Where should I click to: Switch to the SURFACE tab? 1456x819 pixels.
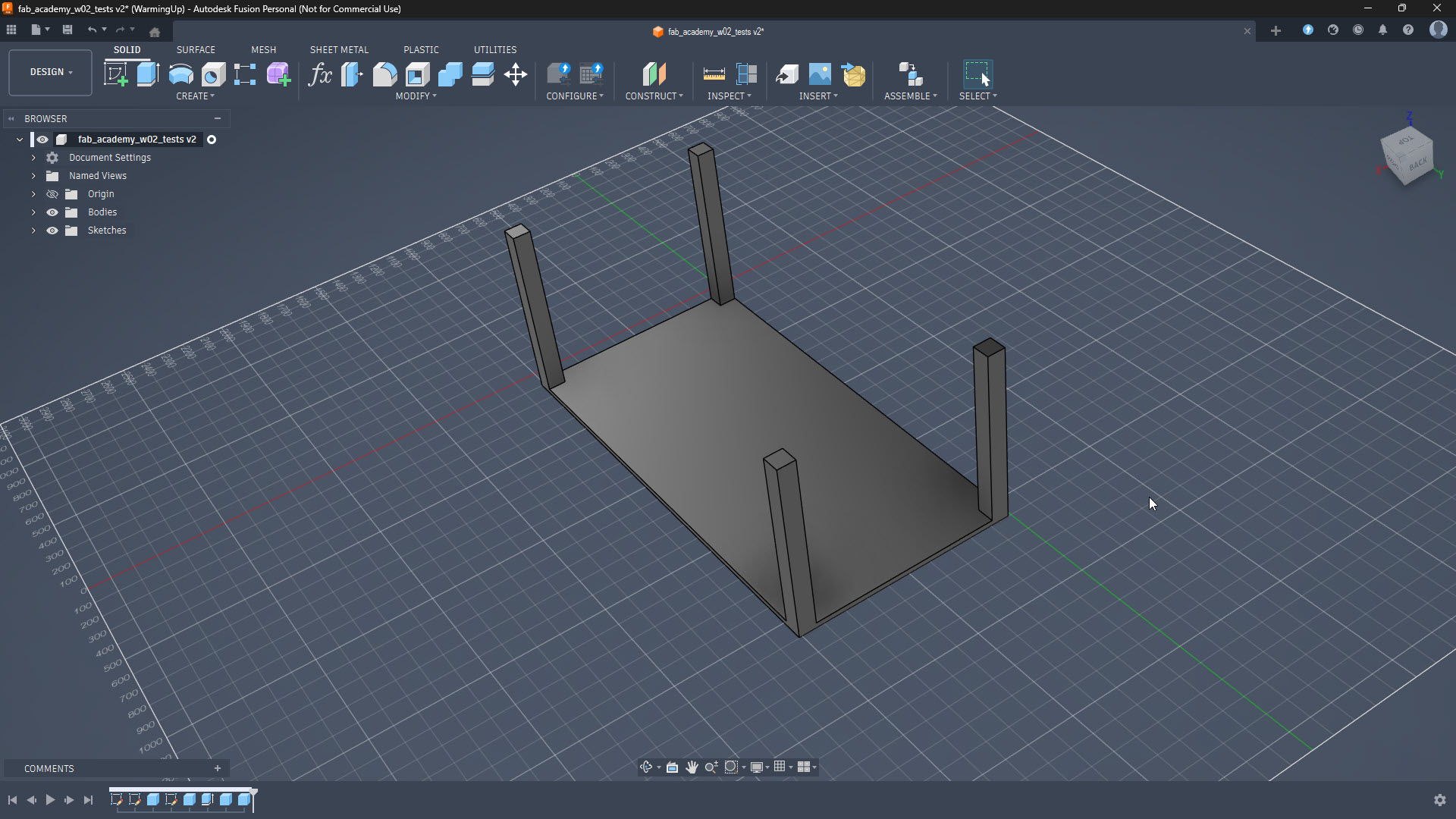coord(196,50)
